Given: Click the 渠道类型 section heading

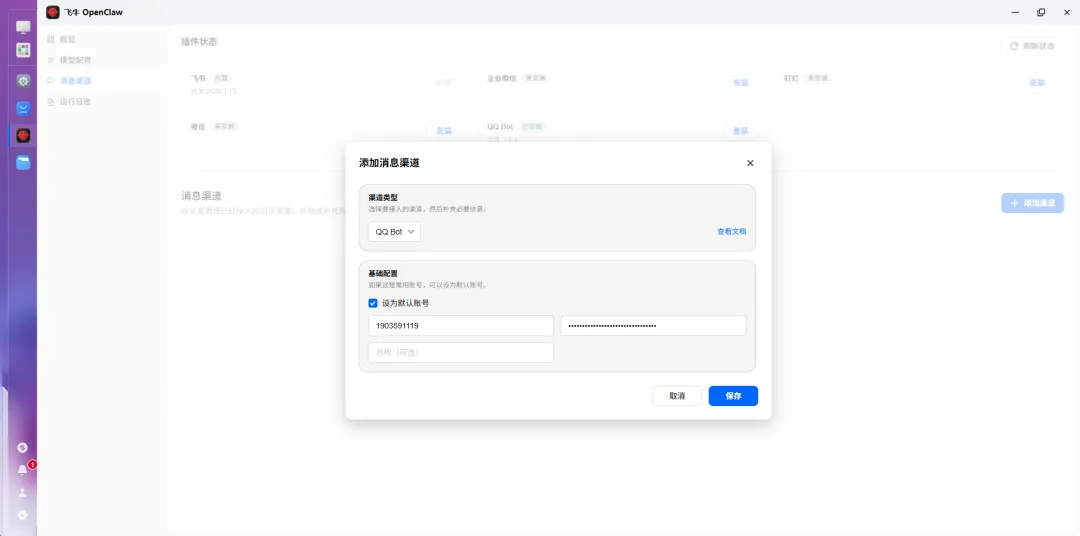Looking at the screenshot, I should click(x=383, y=198).
